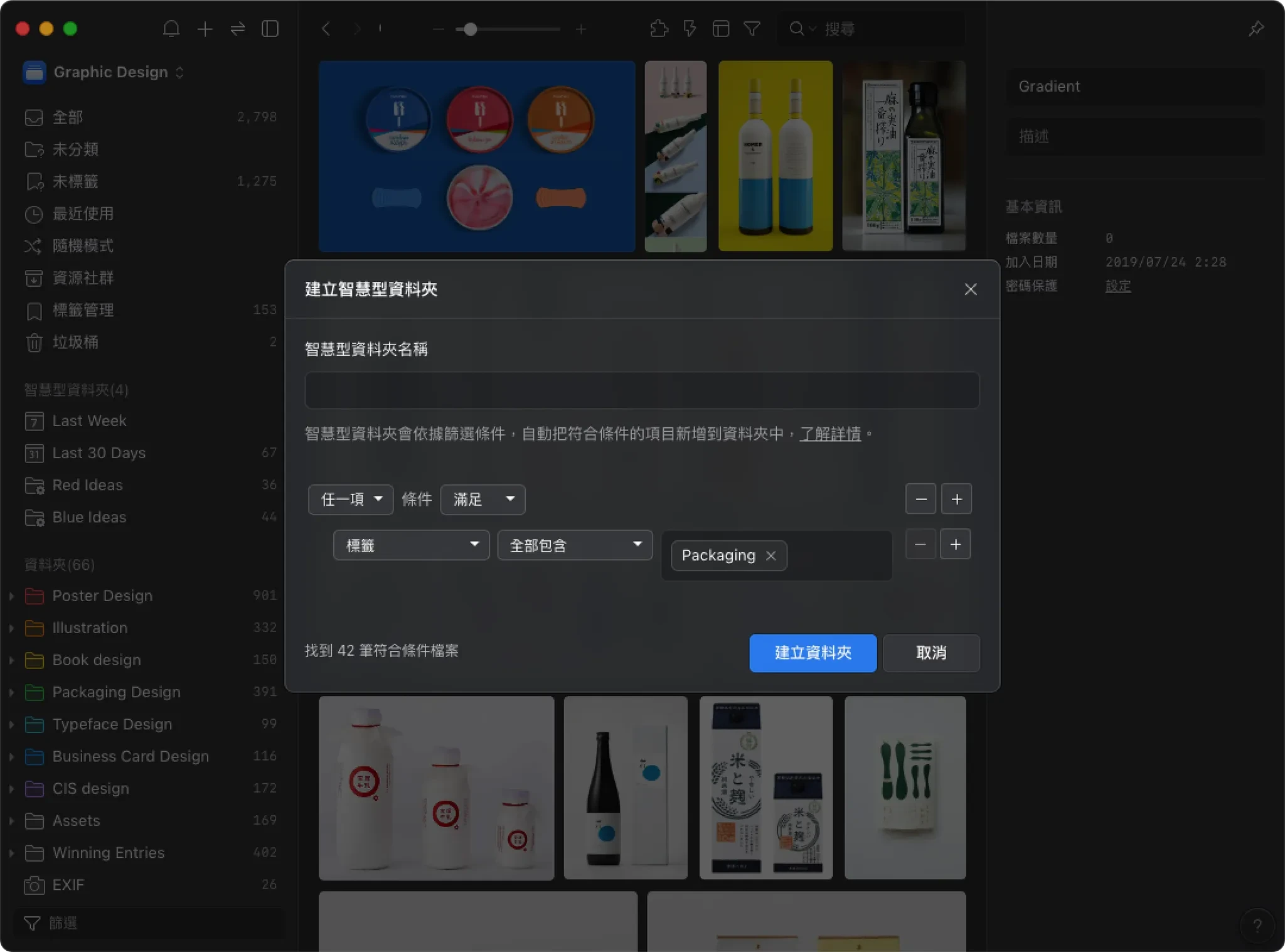
Task: Expand the Packaging Design folder
Action: [x=12, y=692]
